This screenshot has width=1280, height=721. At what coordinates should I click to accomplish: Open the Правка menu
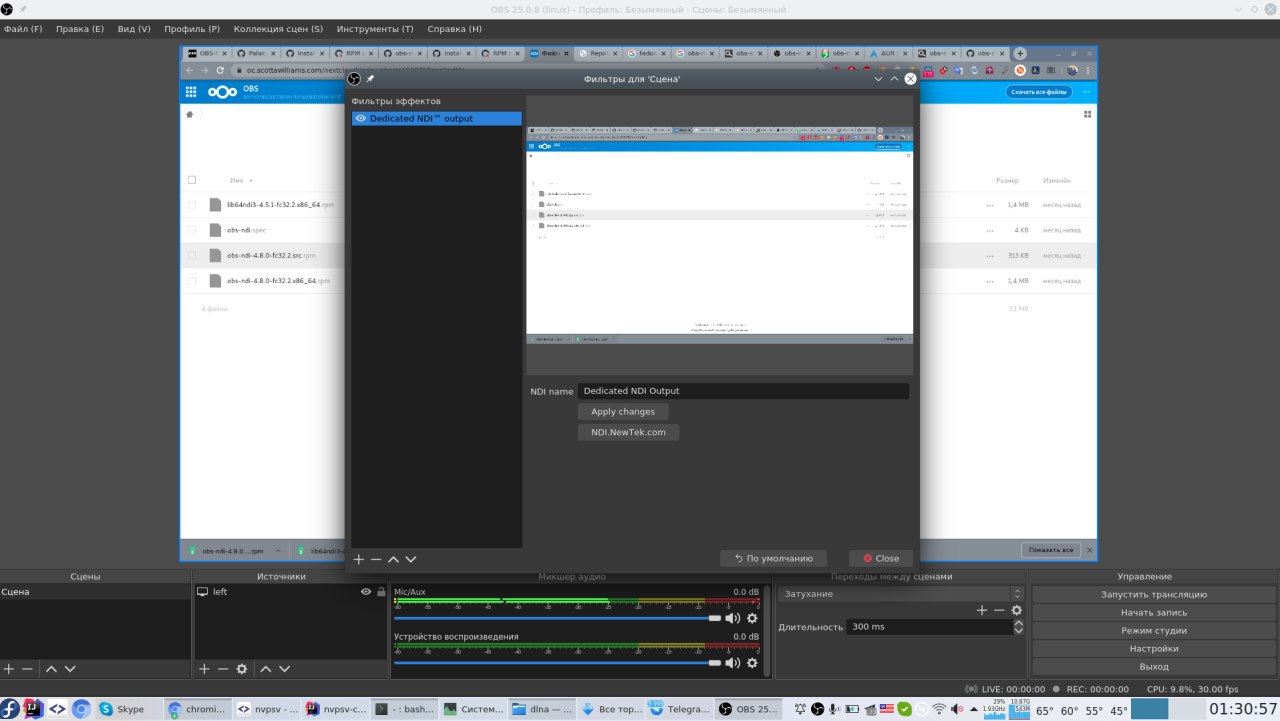pyautogui.click(x=80, y=29)
